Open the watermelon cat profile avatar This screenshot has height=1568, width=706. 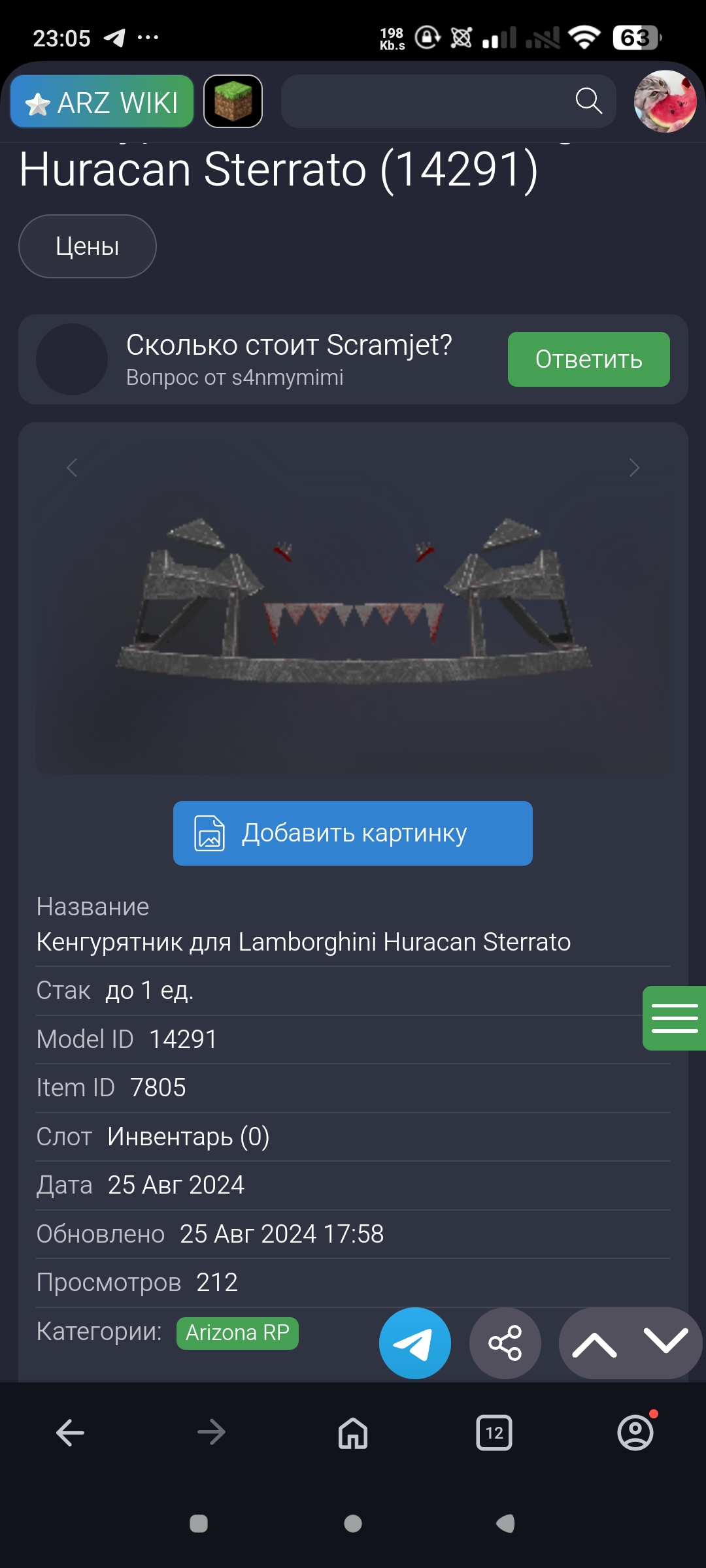(665, 101)
